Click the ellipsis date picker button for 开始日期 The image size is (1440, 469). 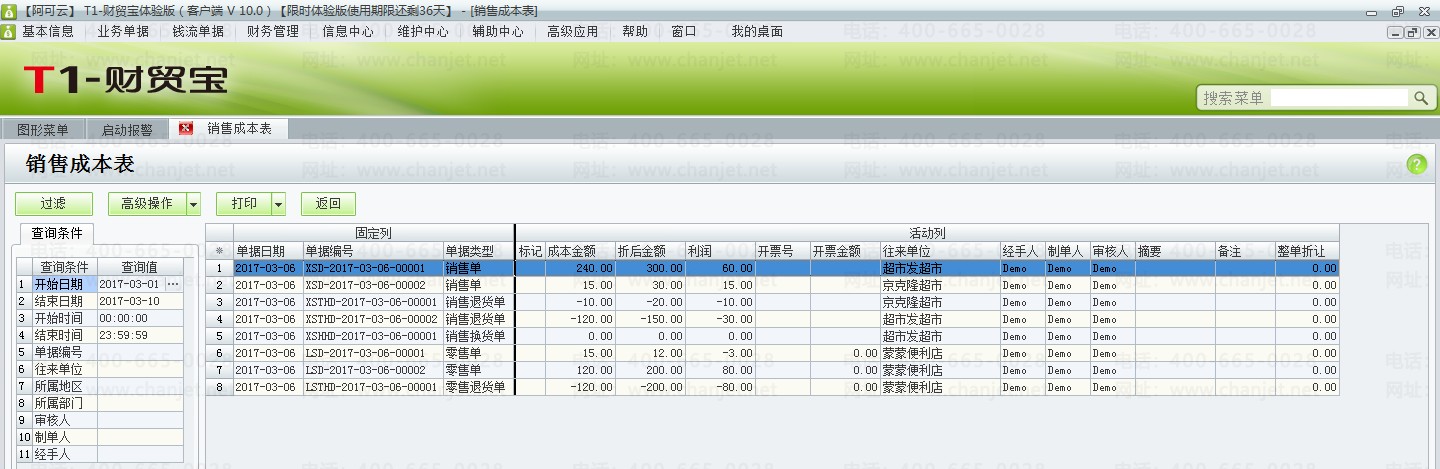pyautogui.click(x=173, y=284)
